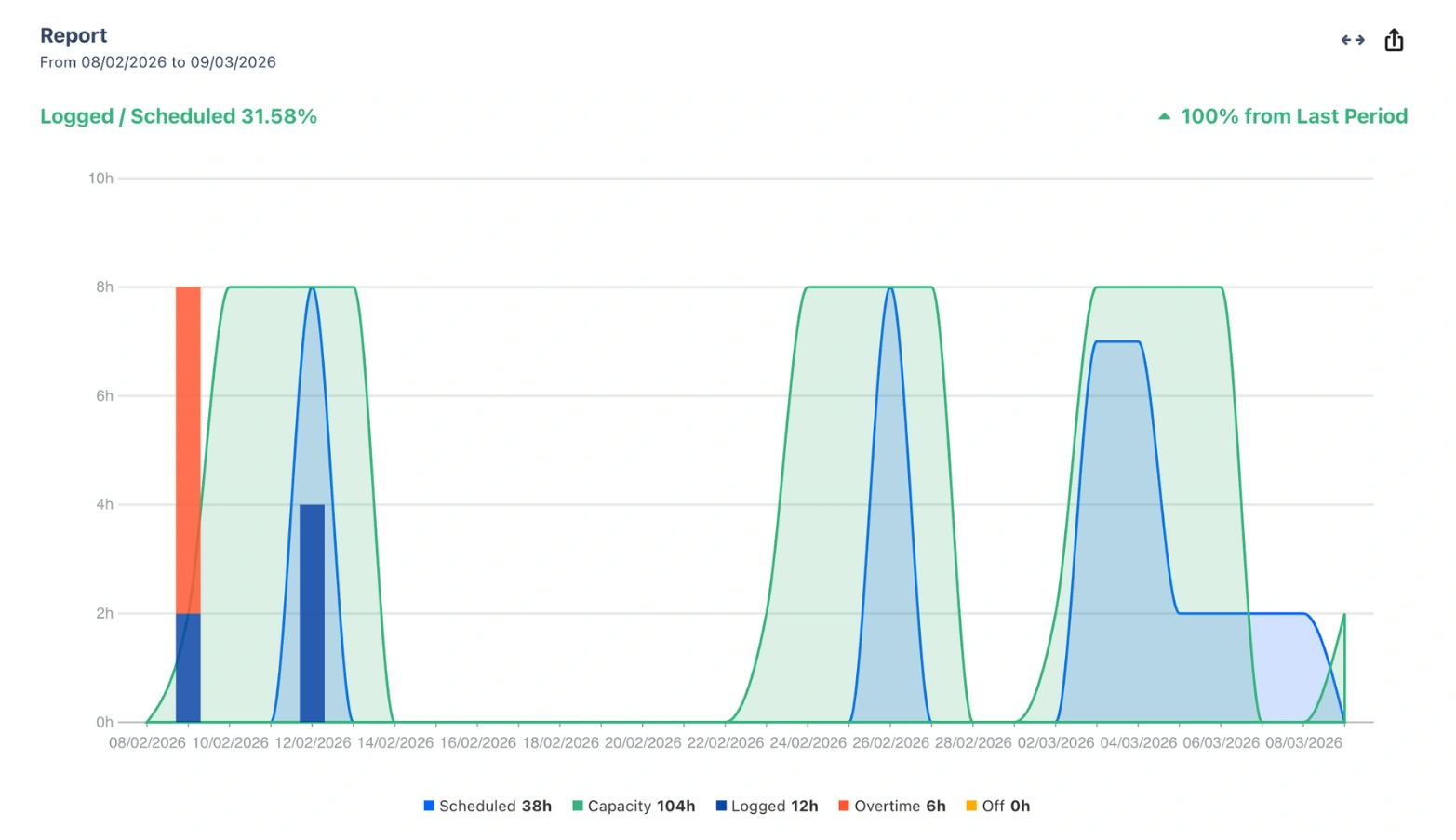Toggle the Off series in legend
The width and height of the screenshot is (1456, 840).
pyautogui.click(x=998, y=806)
